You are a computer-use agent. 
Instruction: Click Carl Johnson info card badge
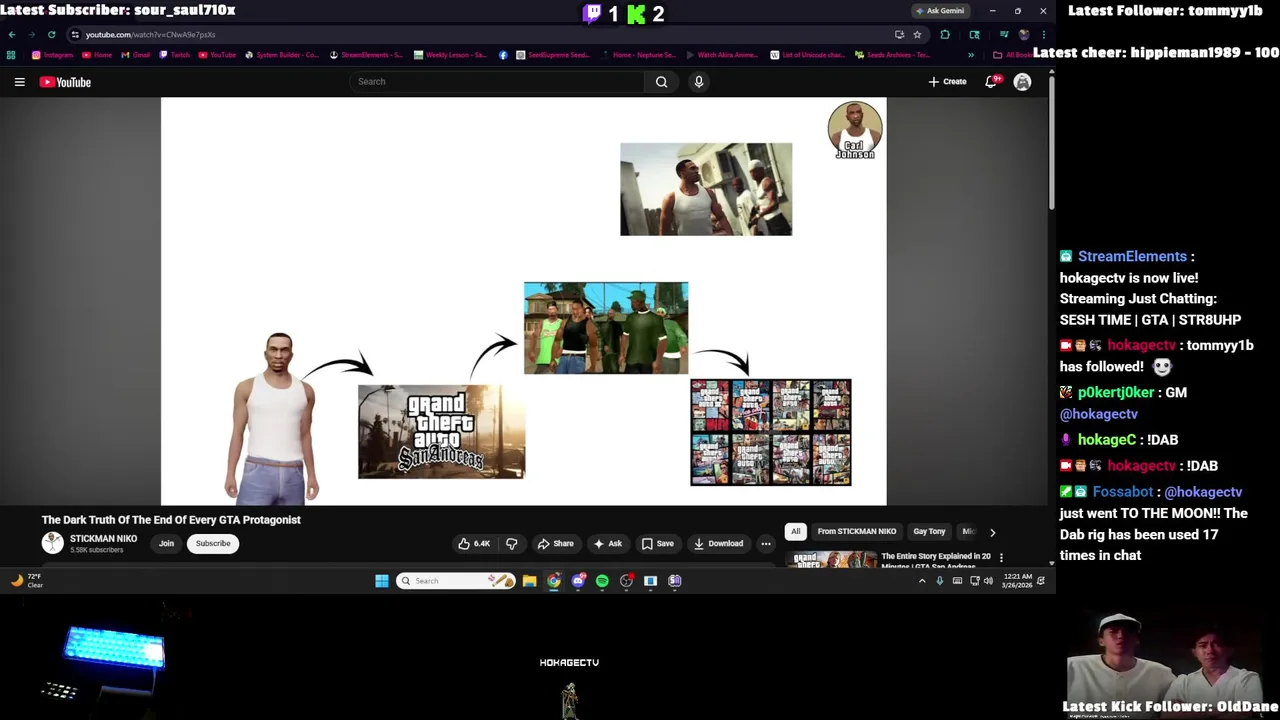(855, 130)
